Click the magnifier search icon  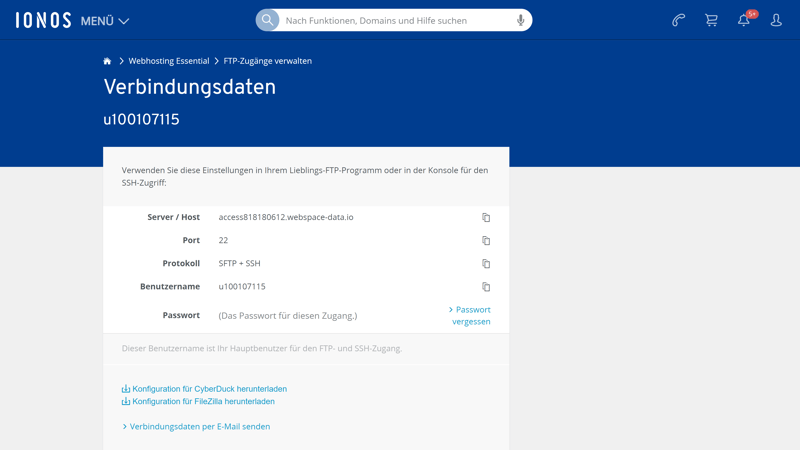click(268, 20)
